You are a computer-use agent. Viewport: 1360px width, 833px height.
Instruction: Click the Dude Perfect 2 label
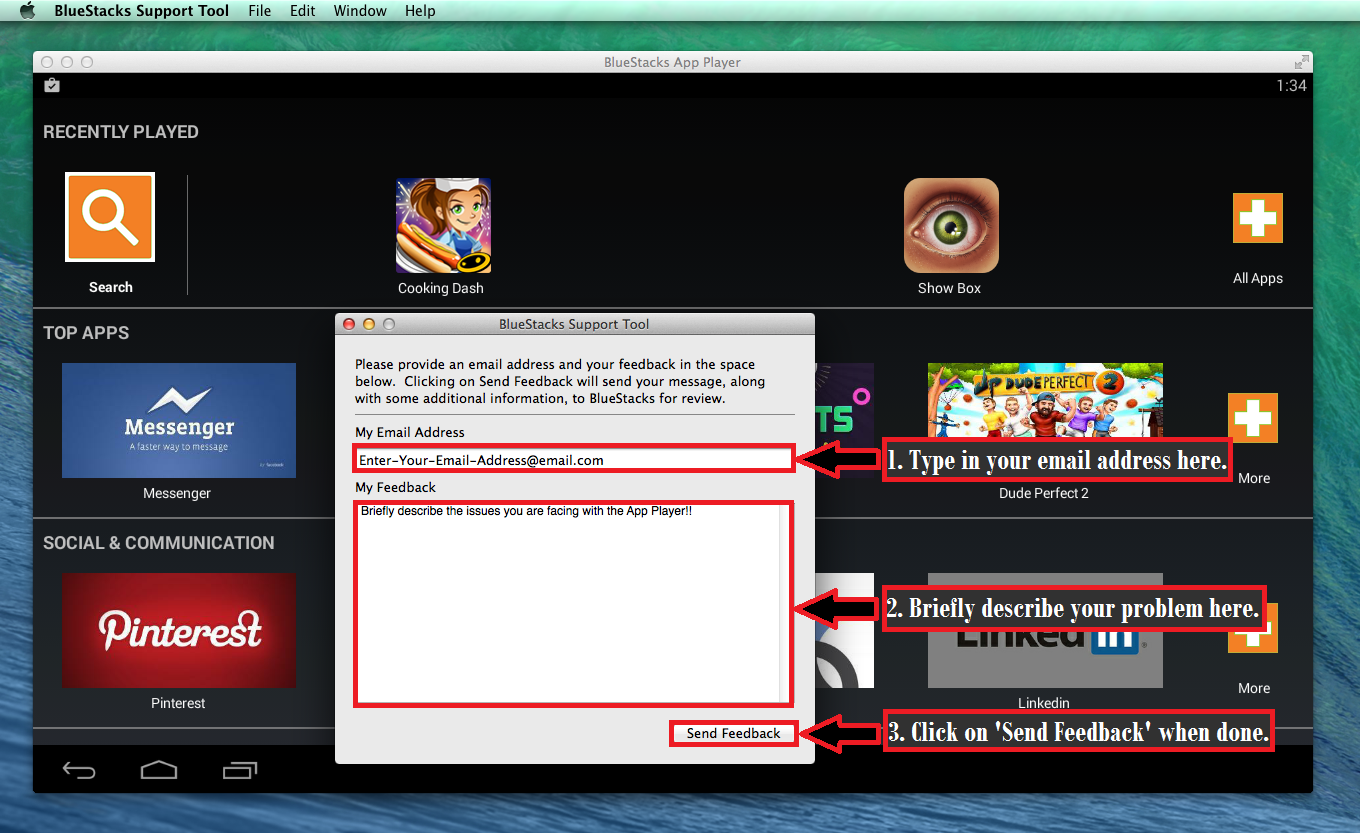click(x=1044, y=493)
